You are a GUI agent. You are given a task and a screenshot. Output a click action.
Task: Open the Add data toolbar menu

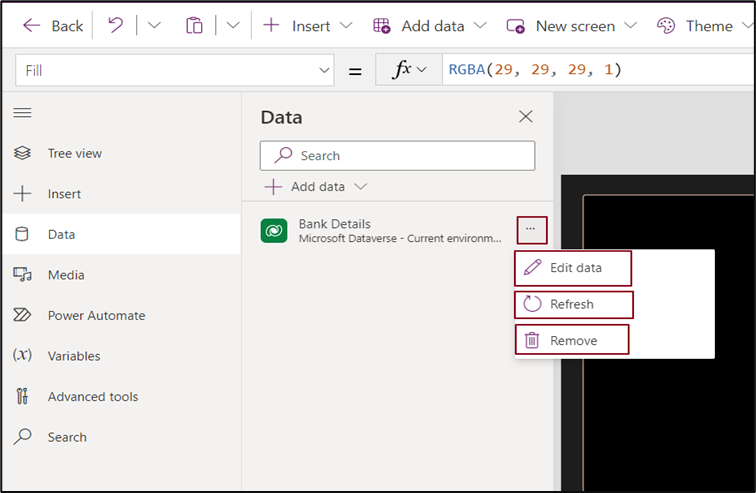coord(430,26)
